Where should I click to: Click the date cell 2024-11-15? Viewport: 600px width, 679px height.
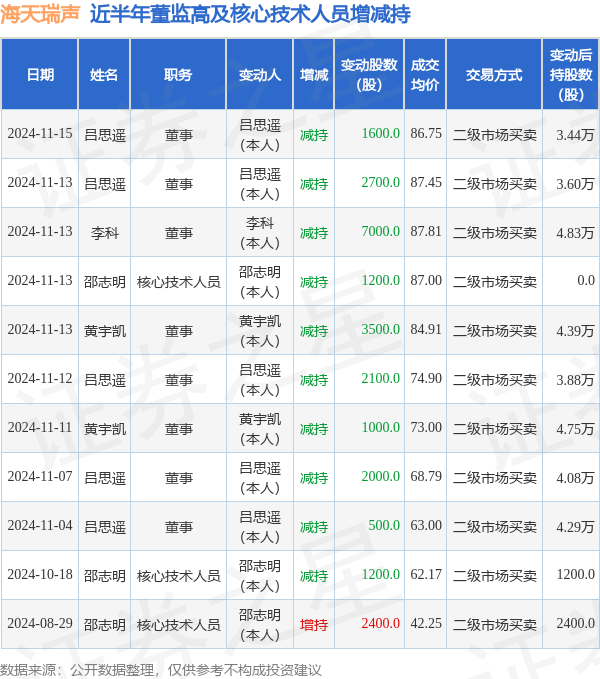(x=40, y=133)
